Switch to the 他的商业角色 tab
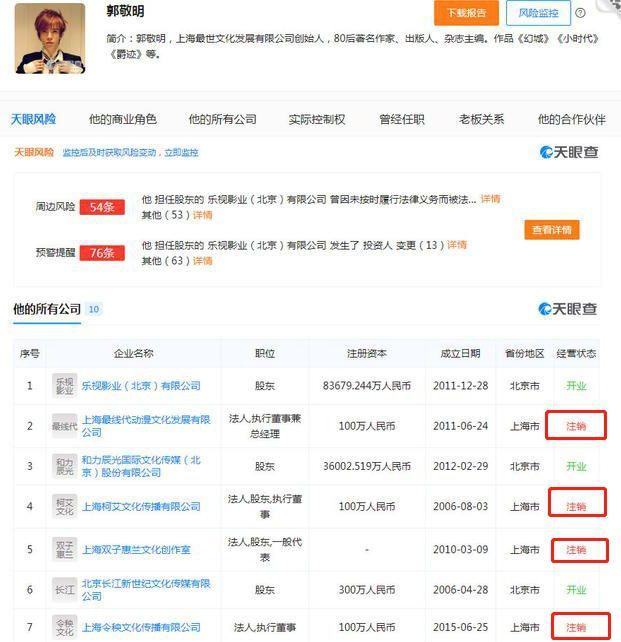The height and width of the screenshot is (642, 621). (x=123, y=120)
